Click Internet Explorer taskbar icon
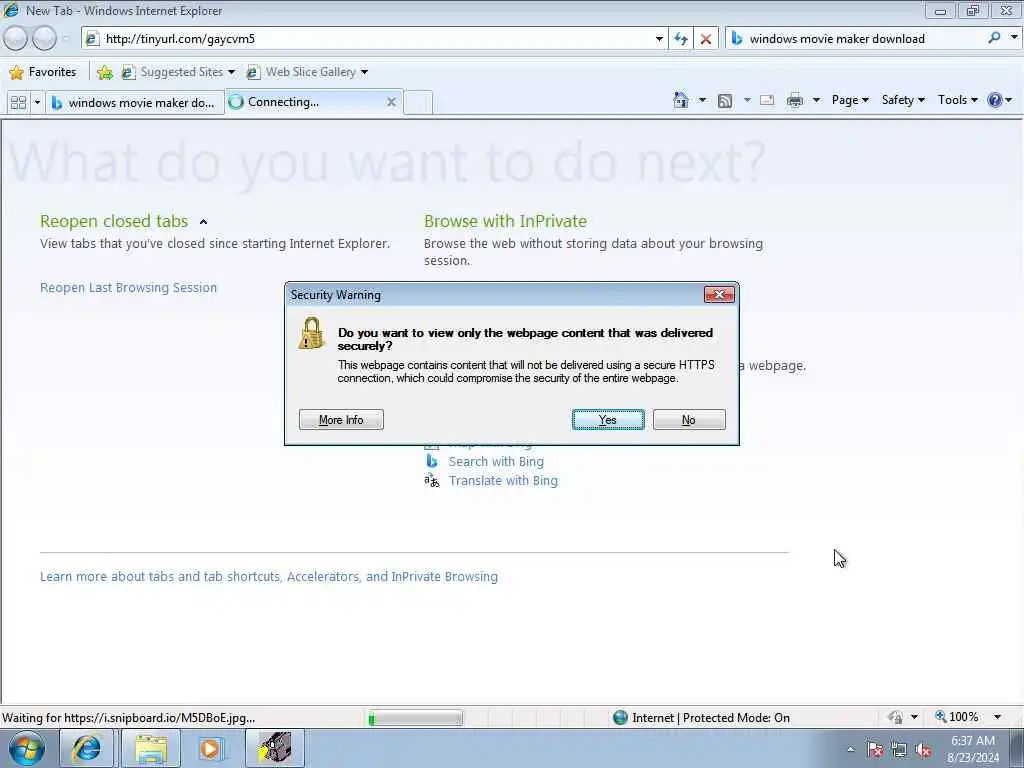This screenshot has height=768, width=1024. (86, 748)
